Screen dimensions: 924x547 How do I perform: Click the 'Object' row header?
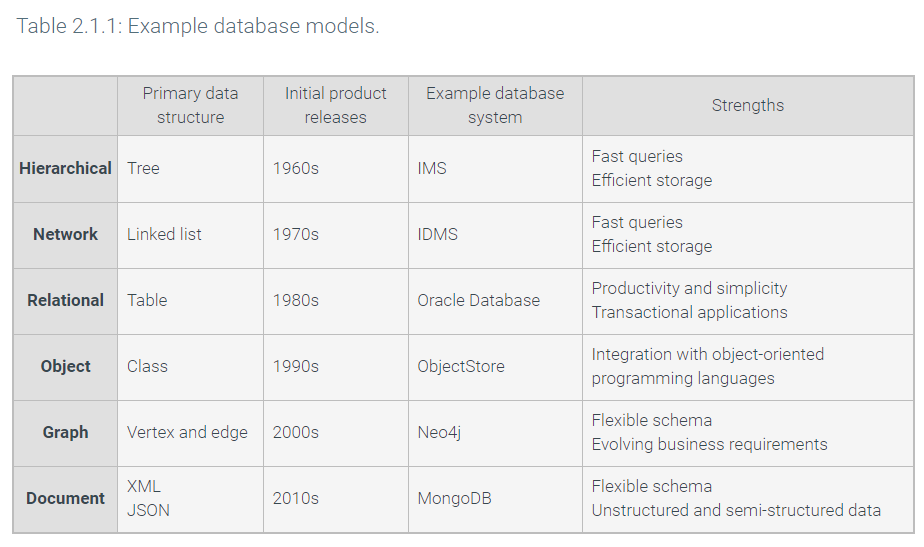click(65, 366)
